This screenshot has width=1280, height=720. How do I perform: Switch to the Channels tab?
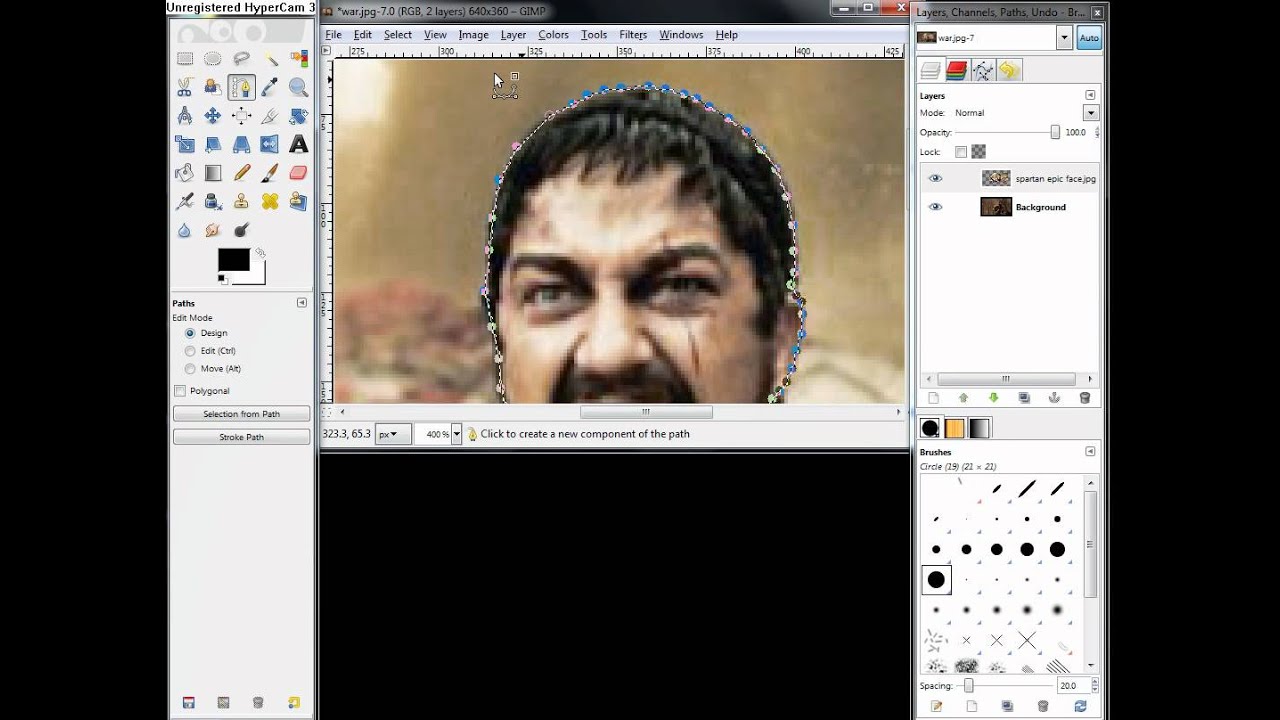[957, 70]
